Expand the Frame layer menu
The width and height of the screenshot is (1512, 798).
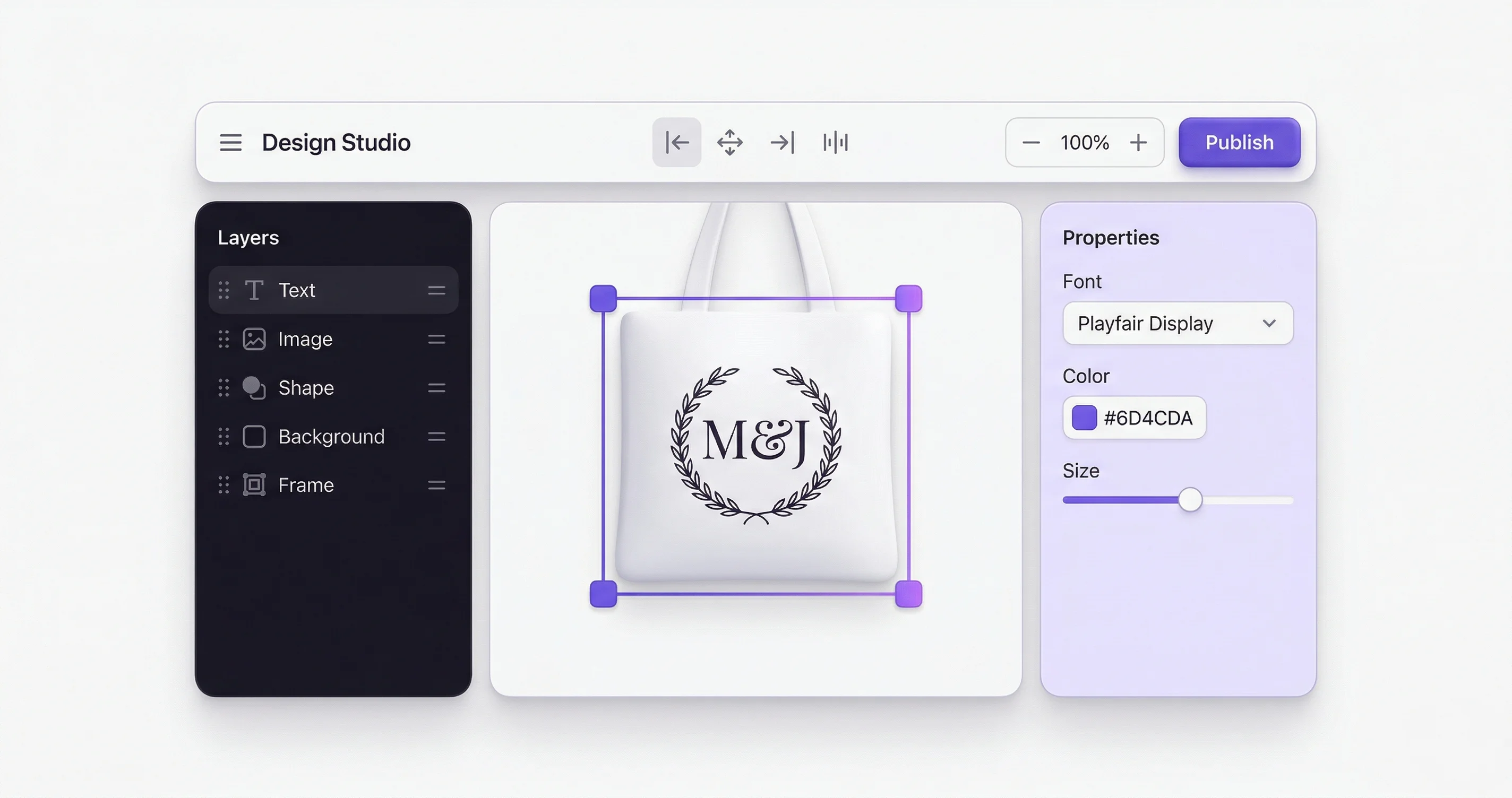tap(437, 485)
